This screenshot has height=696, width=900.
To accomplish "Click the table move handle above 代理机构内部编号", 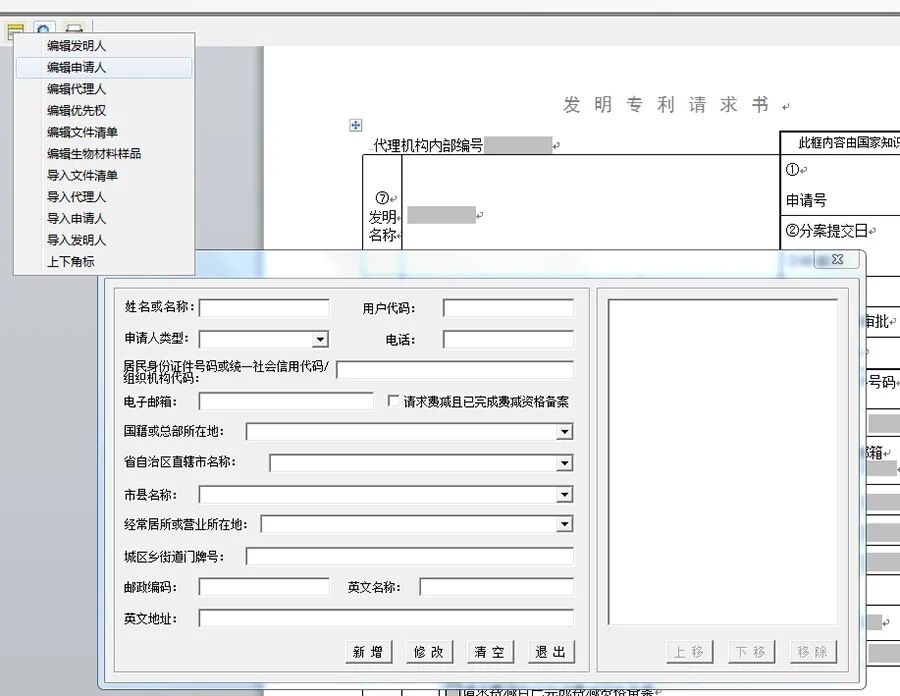I will [x=356, y=125].
